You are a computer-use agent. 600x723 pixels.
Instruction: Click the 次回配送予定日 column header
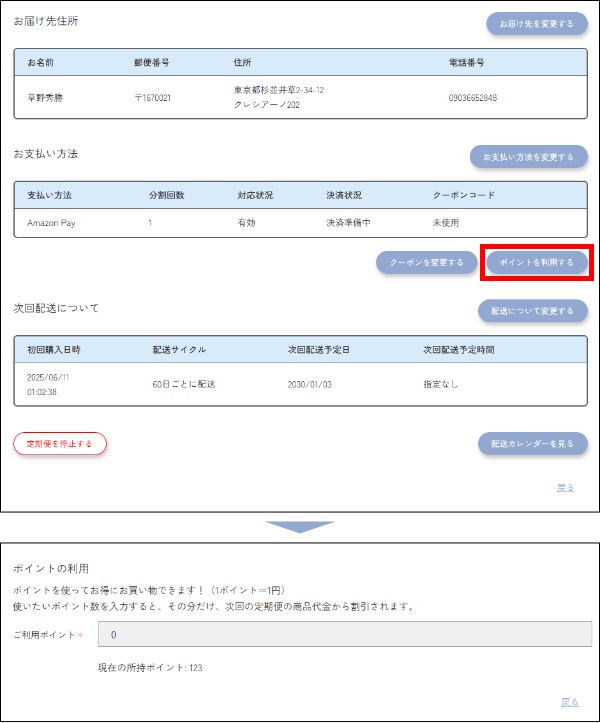(x=319, y=350)
